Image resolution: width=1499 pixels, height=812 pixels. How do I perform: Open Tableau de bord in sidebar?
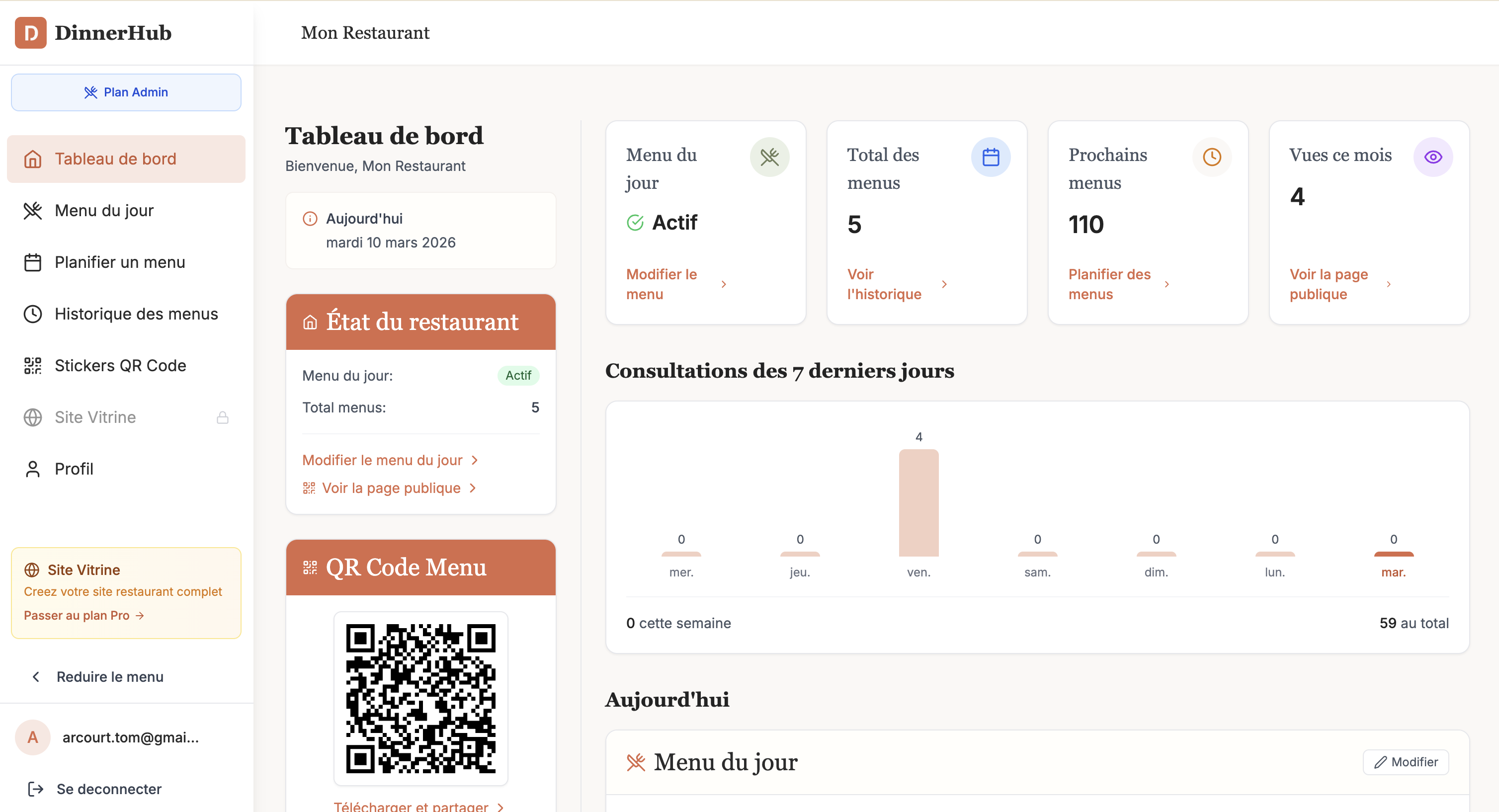point(126,159)
